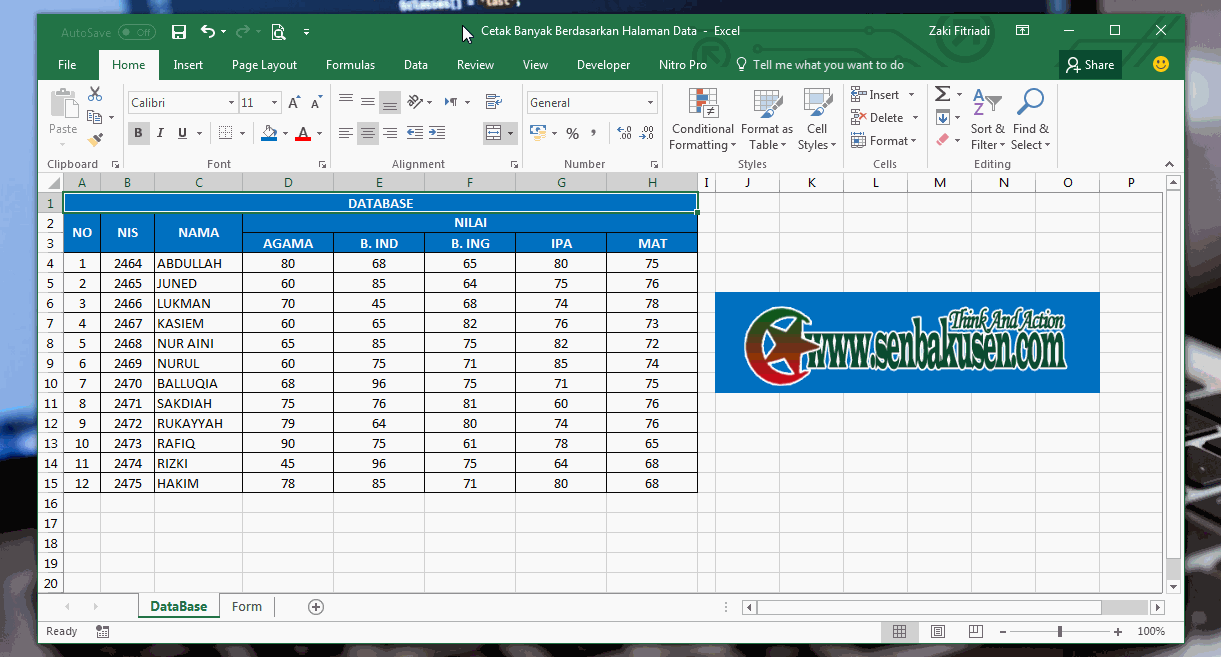1221x657 pixels.
Task: Apply the Percent Style format
Action: [x=572, y=131]
